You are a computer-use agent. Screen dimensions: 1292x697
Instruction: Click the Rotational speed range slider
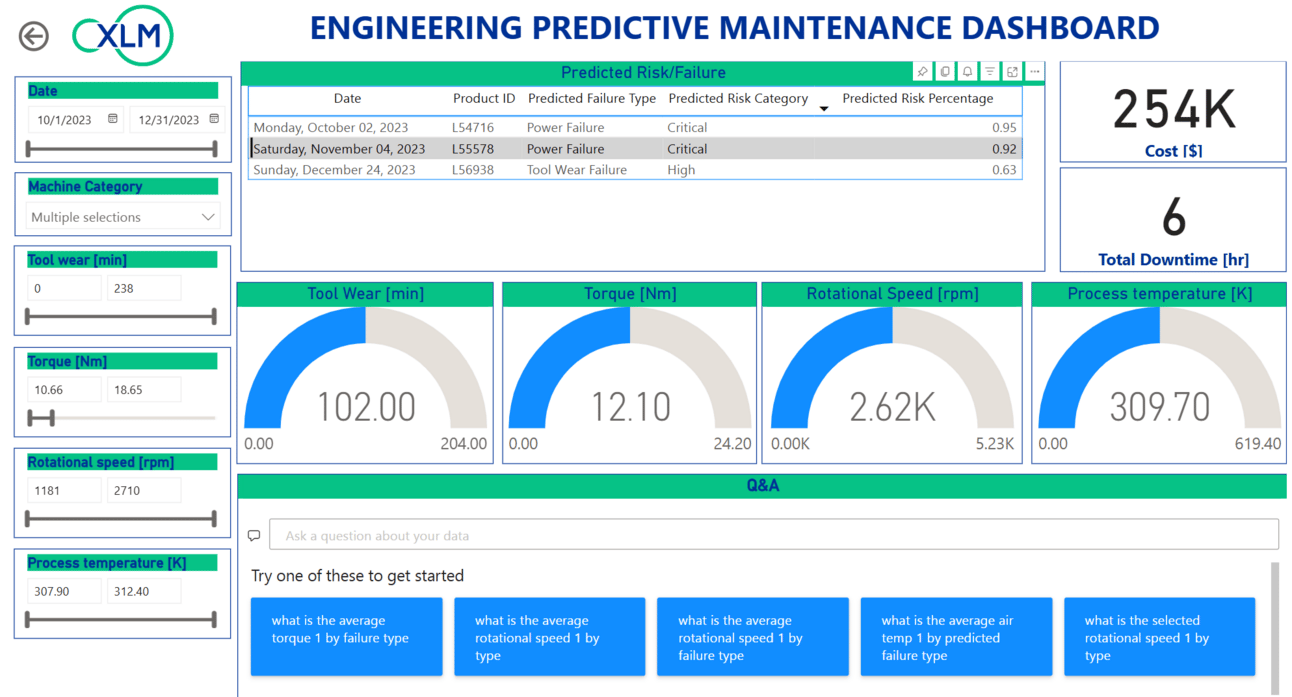point(121,519)
